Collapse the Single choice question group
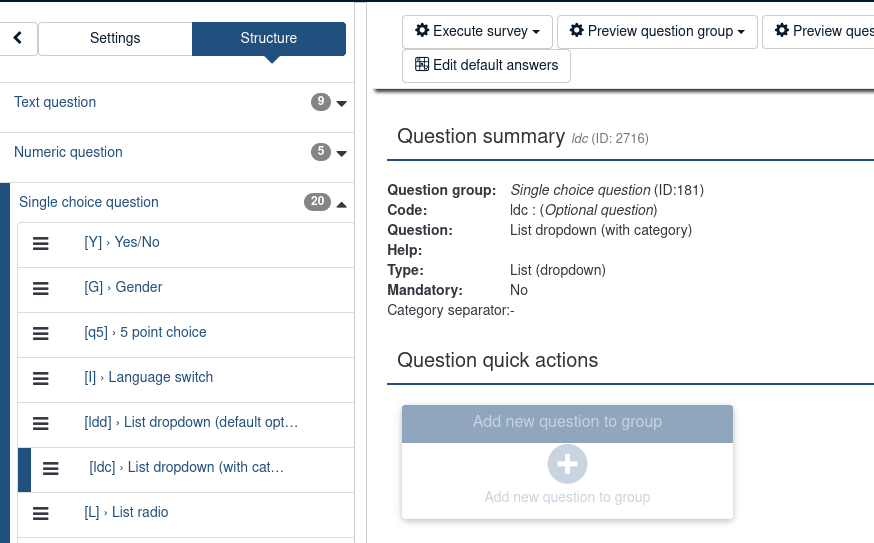This screenshot has width=874, height=543. 342,204
